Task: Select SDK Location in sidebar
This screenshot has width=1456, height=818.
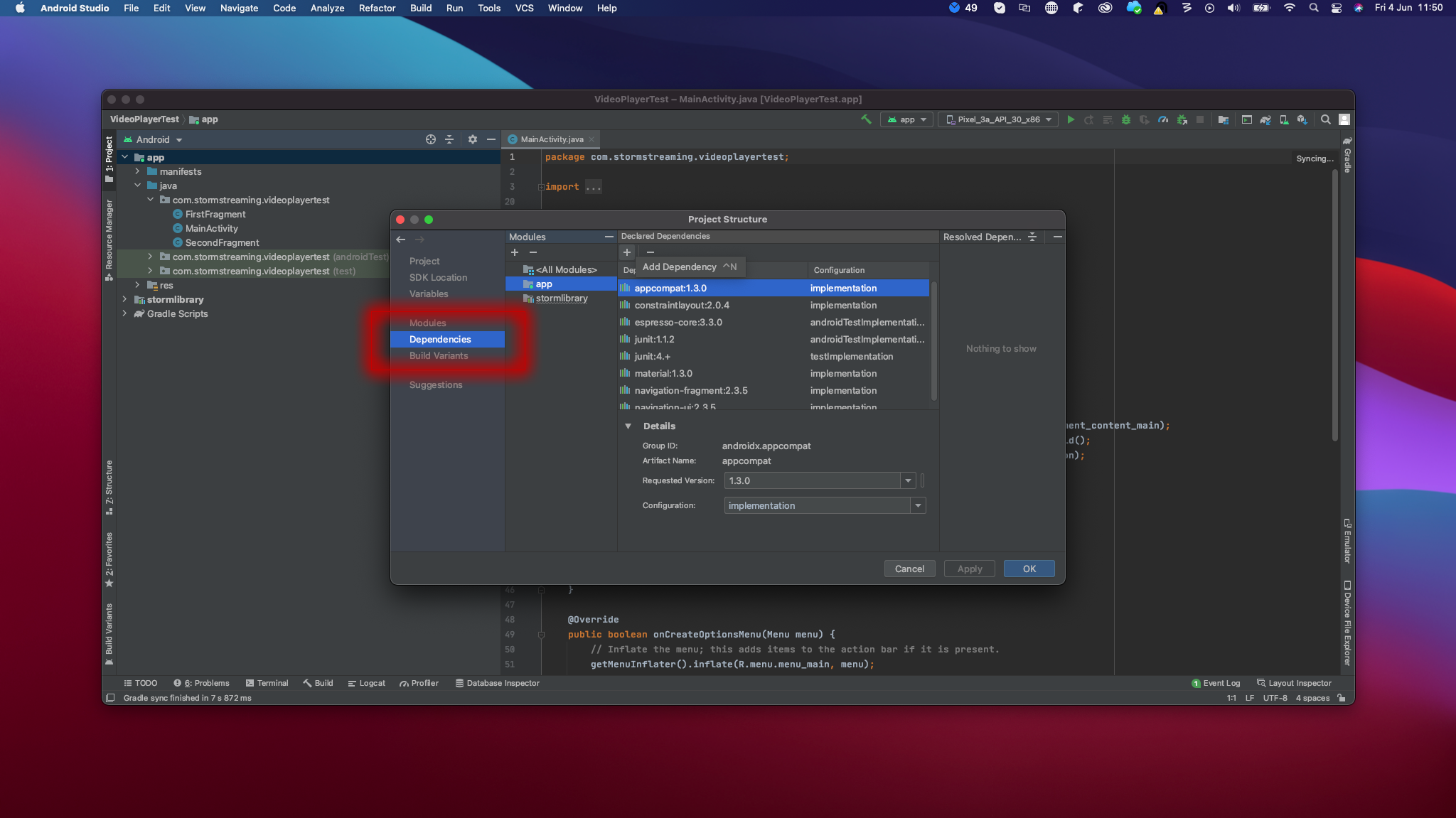Action: pyautogui.click(x=438, y=277)
